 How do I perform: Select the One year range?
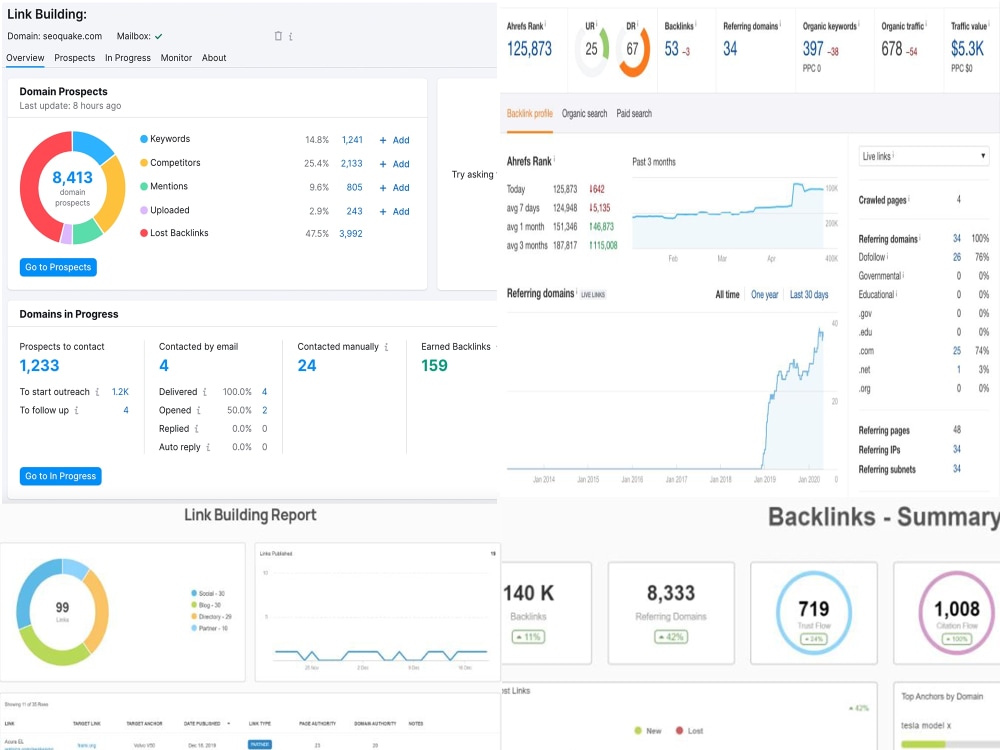pos(765,295)
